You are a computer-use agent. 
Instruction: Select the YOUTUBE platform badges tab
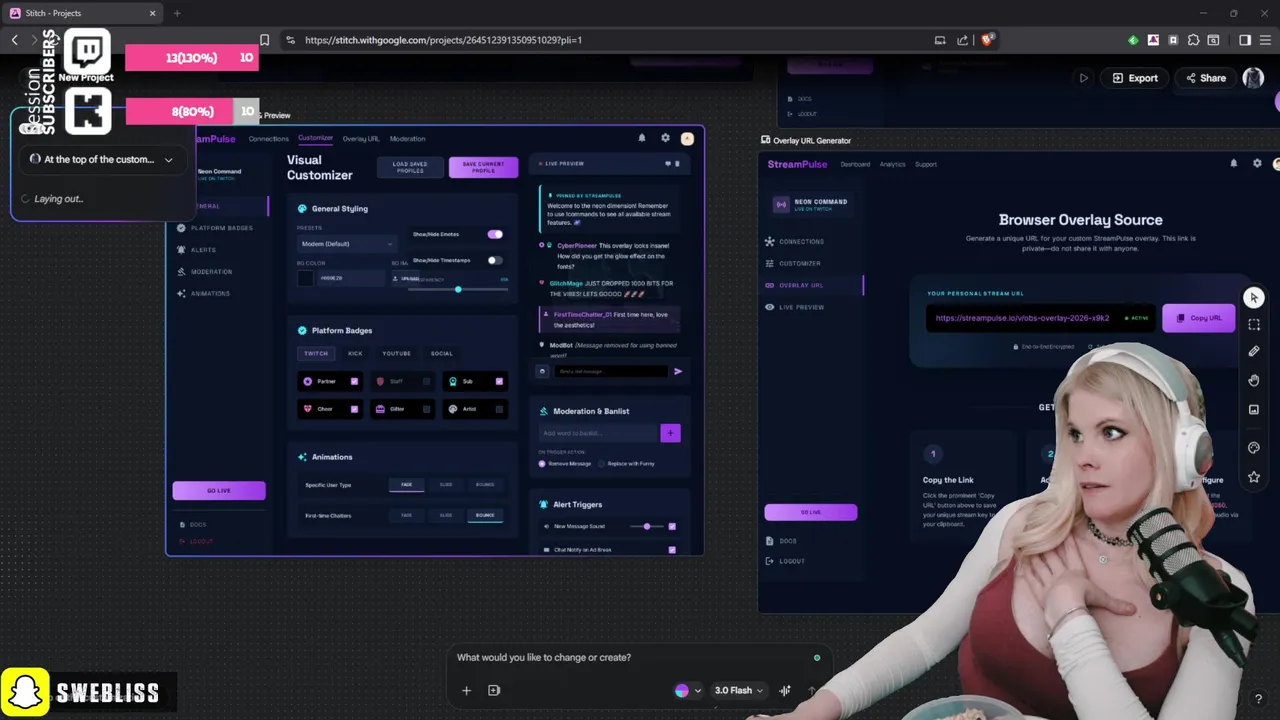click(396, 353)
